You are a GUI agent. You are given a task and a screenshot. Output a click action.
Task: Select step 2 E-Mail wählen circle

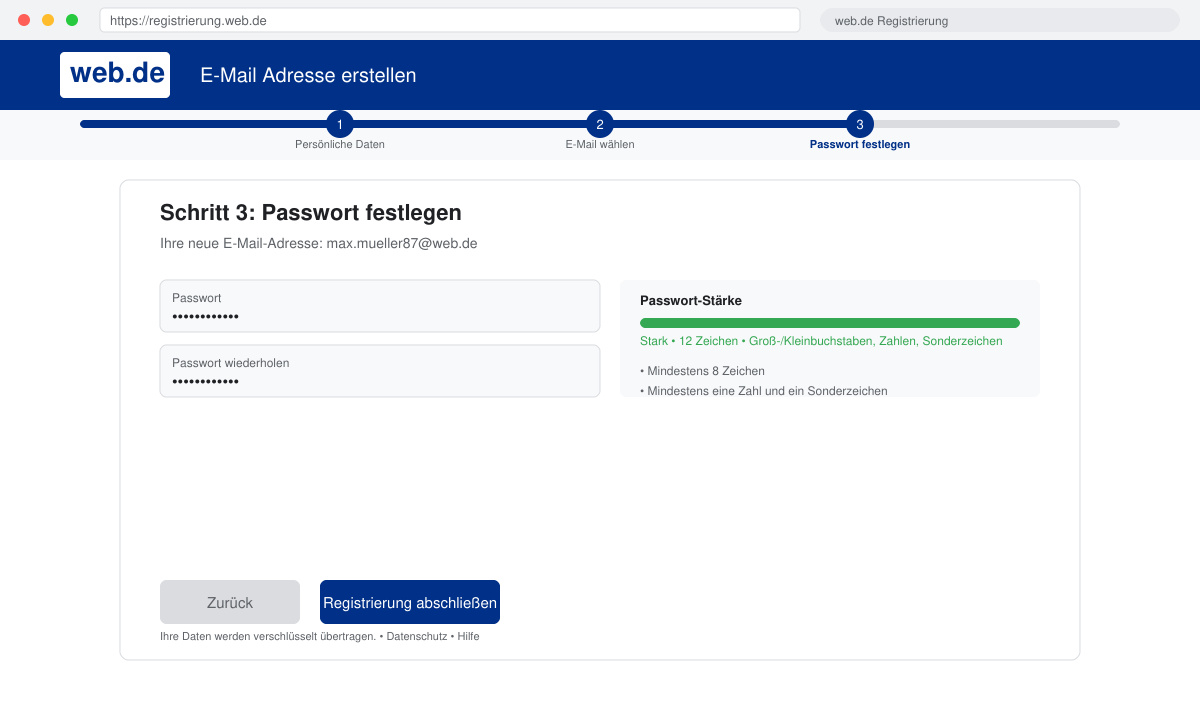600,124
